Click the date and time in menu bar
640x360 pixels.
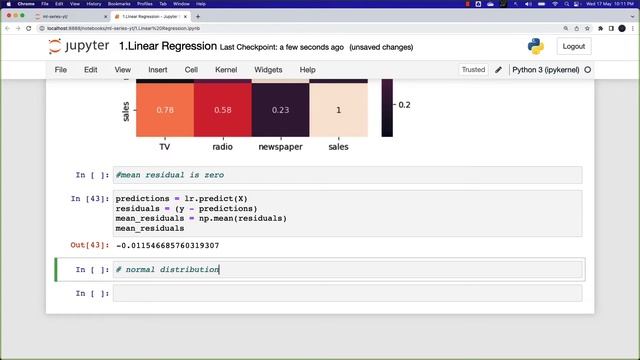(x=611, y=4)
